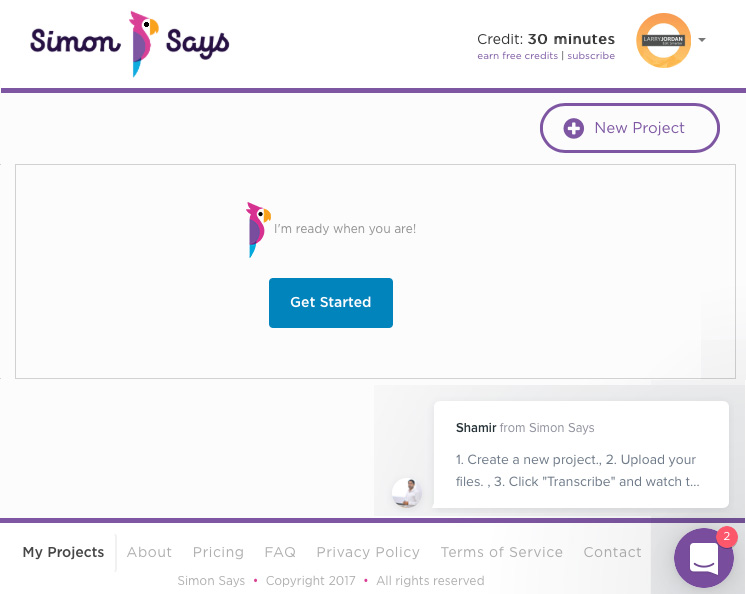Click Shamir's small avatar photo
The width and height of the screenshot is (746, 594).
[x=406, y=492]
